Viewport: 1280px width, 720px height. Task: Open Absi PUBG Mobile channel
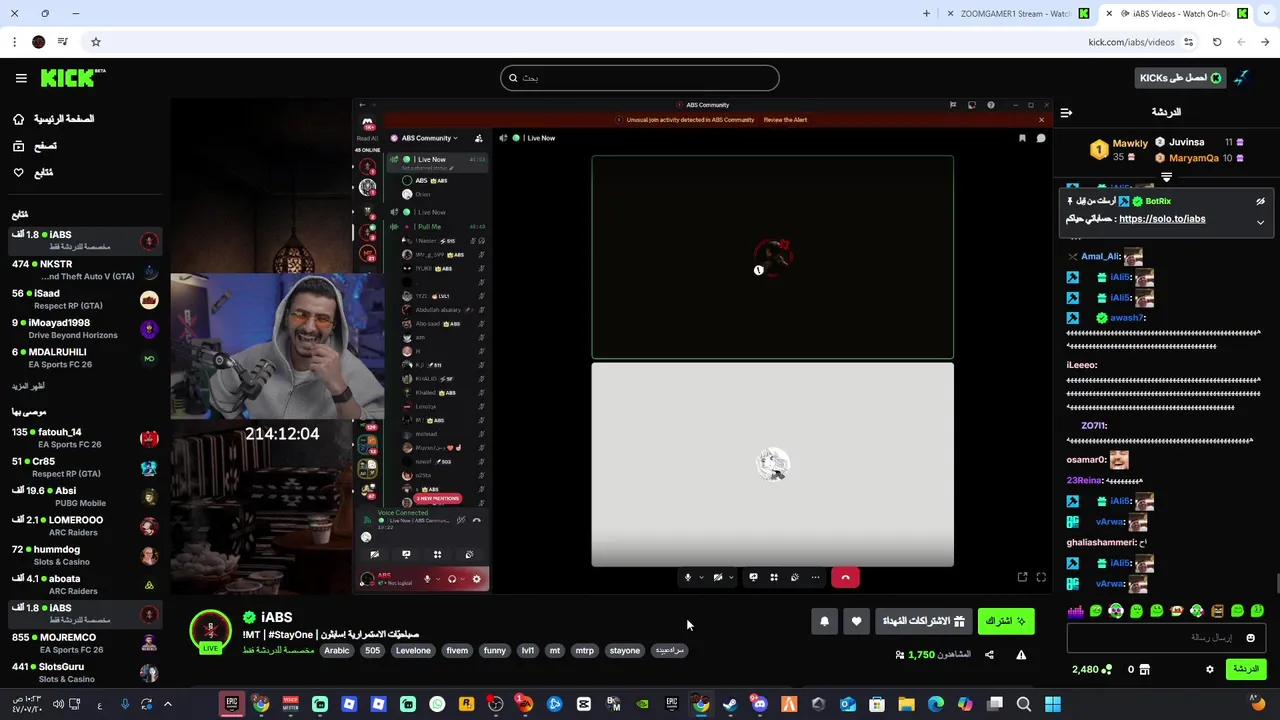[x=85, y=497]
